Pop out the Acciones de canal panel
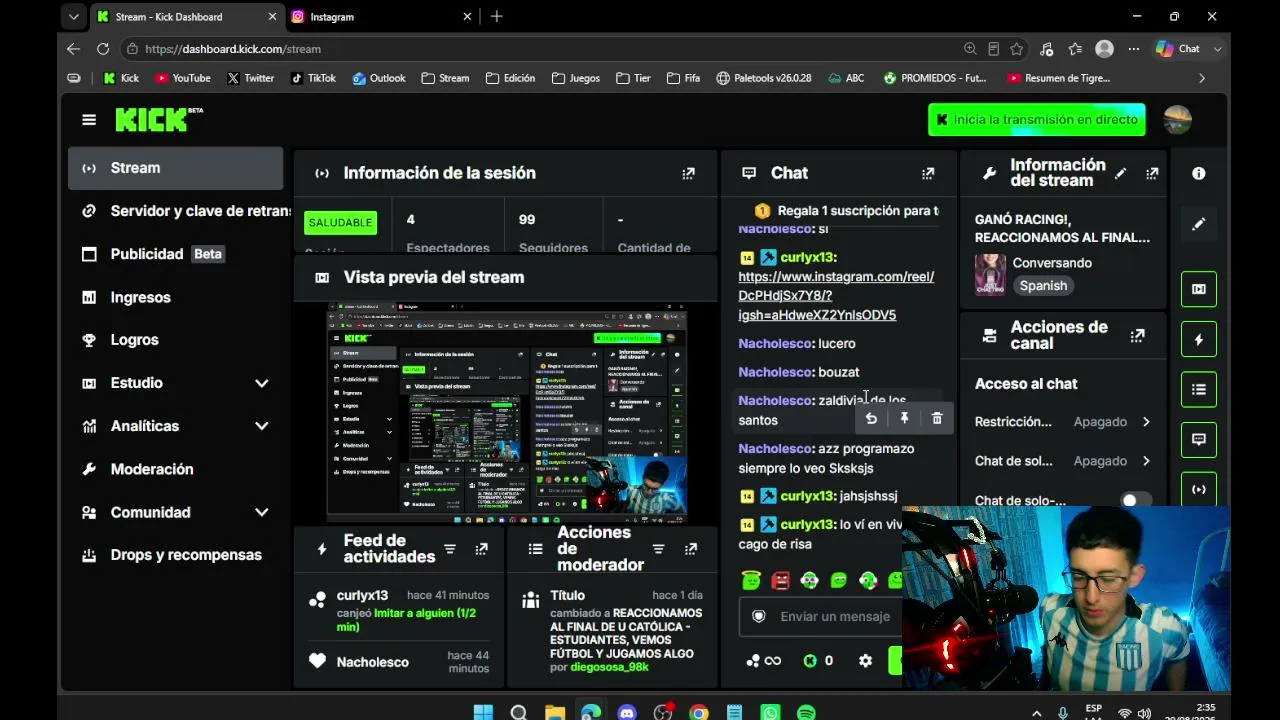Viewport: 1280px width, 720px height. point(1137,336)
